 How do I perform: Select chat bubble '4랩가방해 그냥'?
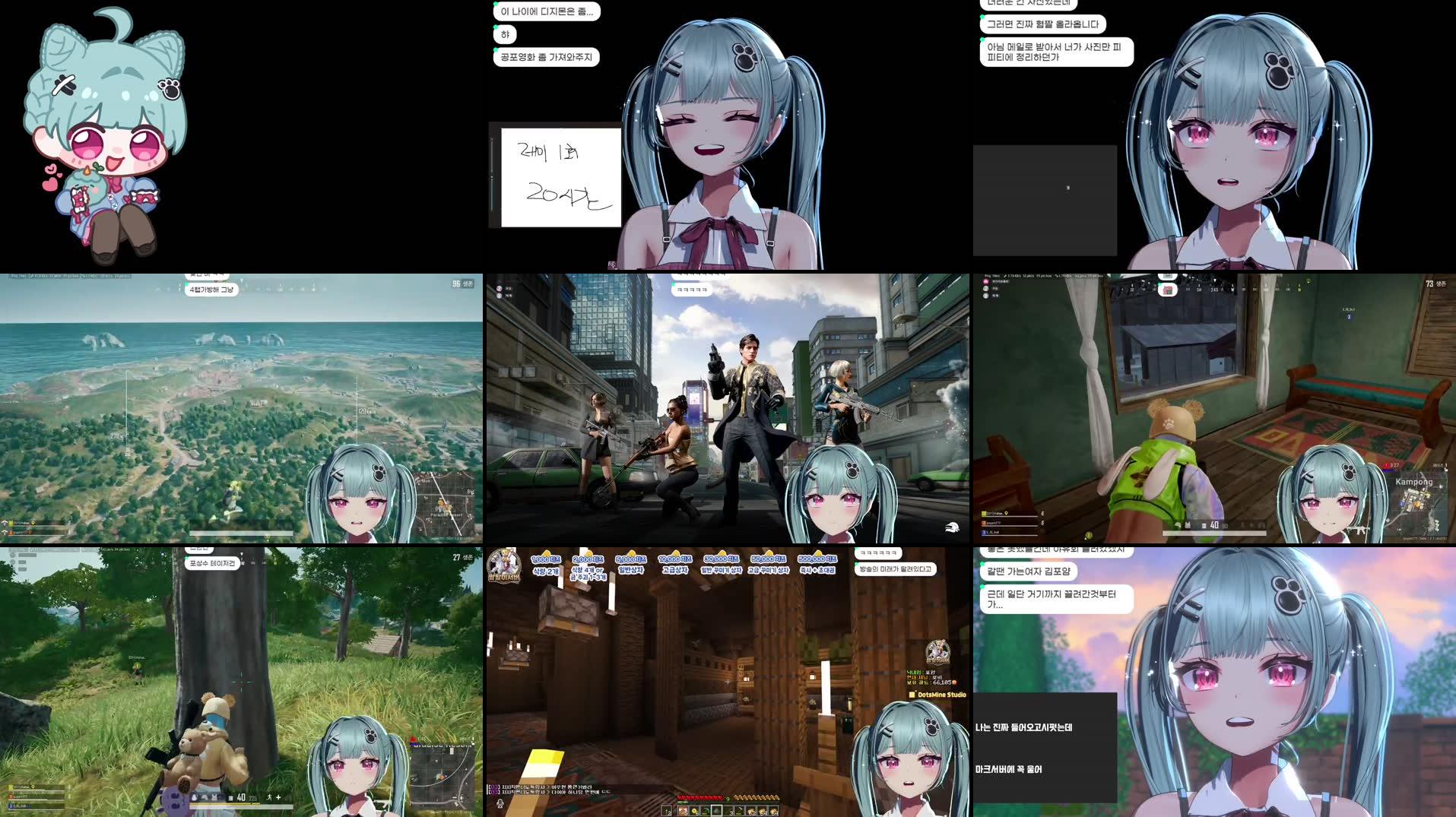211,290
